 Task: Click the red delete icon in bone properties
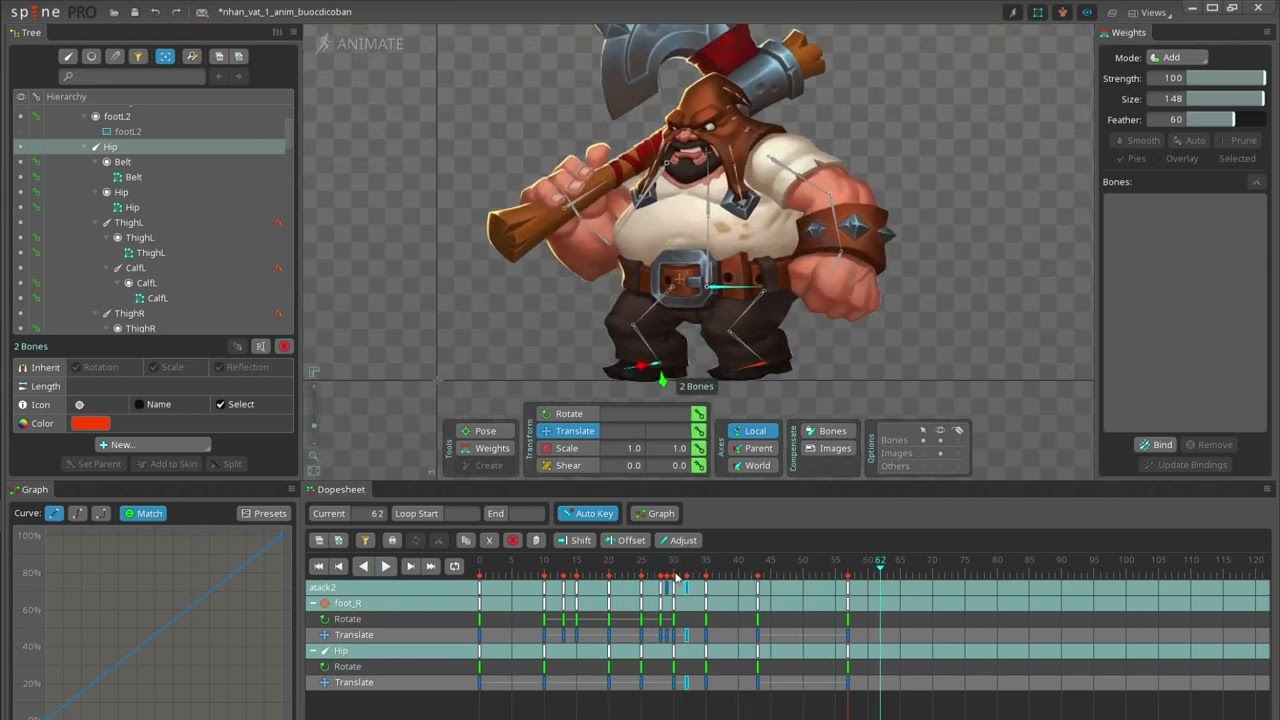click(284, 346)
